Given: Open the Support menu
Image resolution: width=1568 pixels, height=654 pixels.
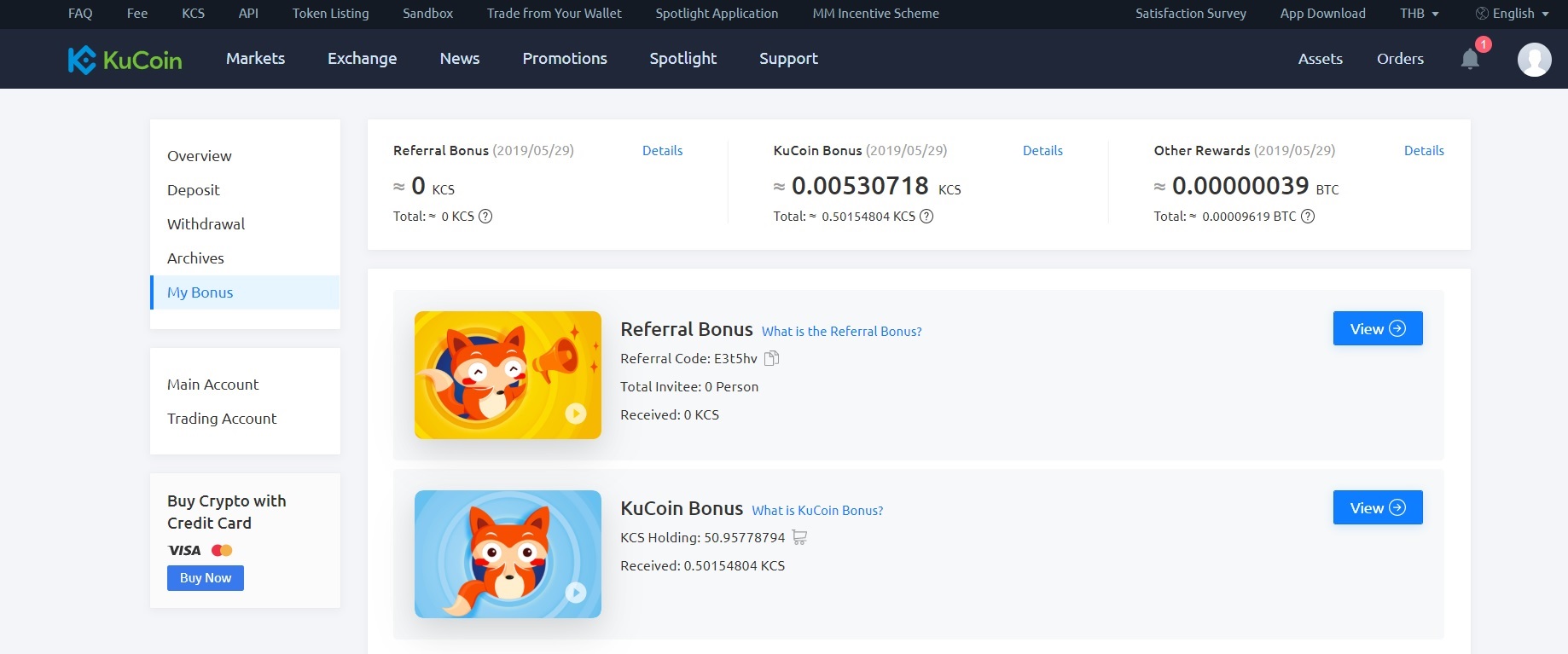Looking at the screenshot, I should pos(789,59).
